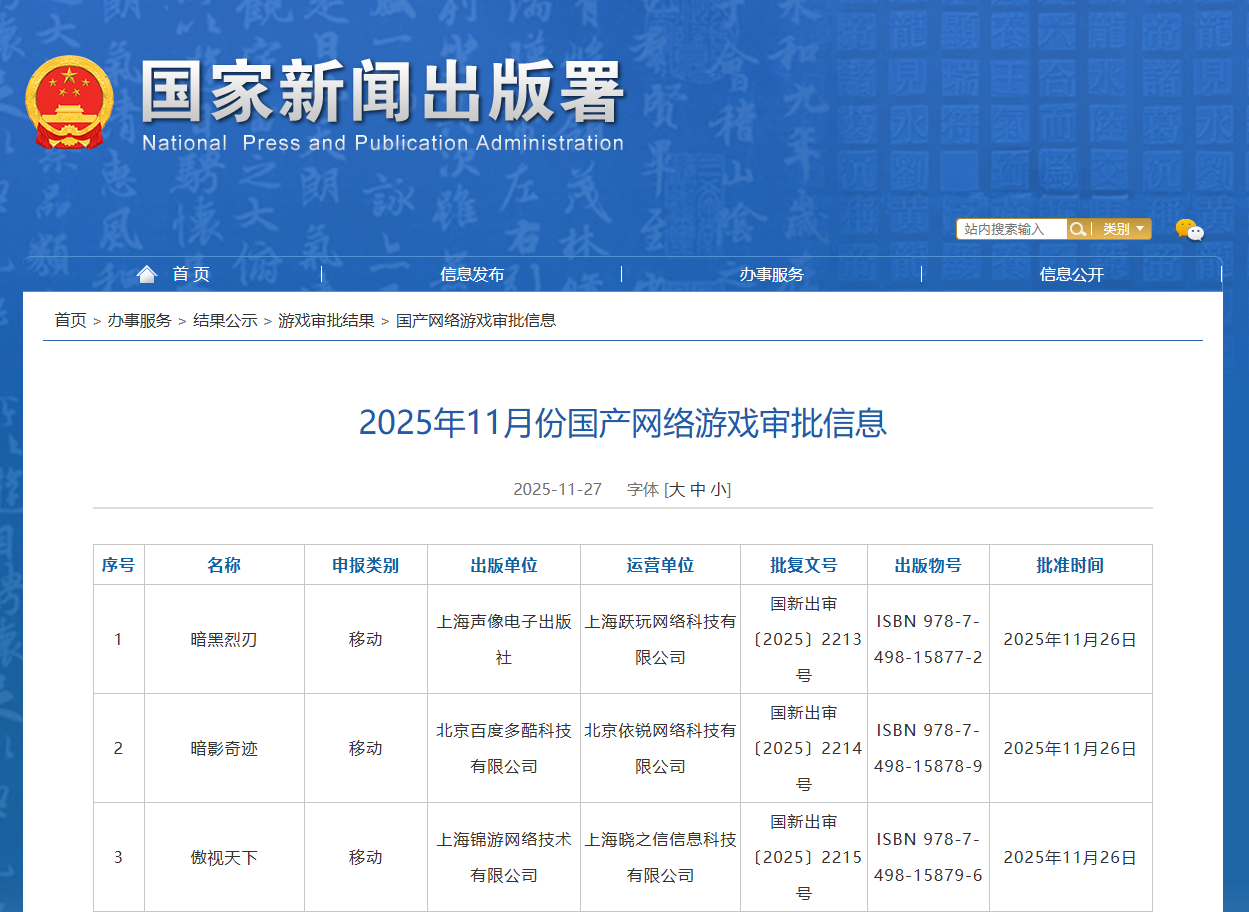
Task: Open the 办事服务 navigation menu
Action: coord(771,274)
